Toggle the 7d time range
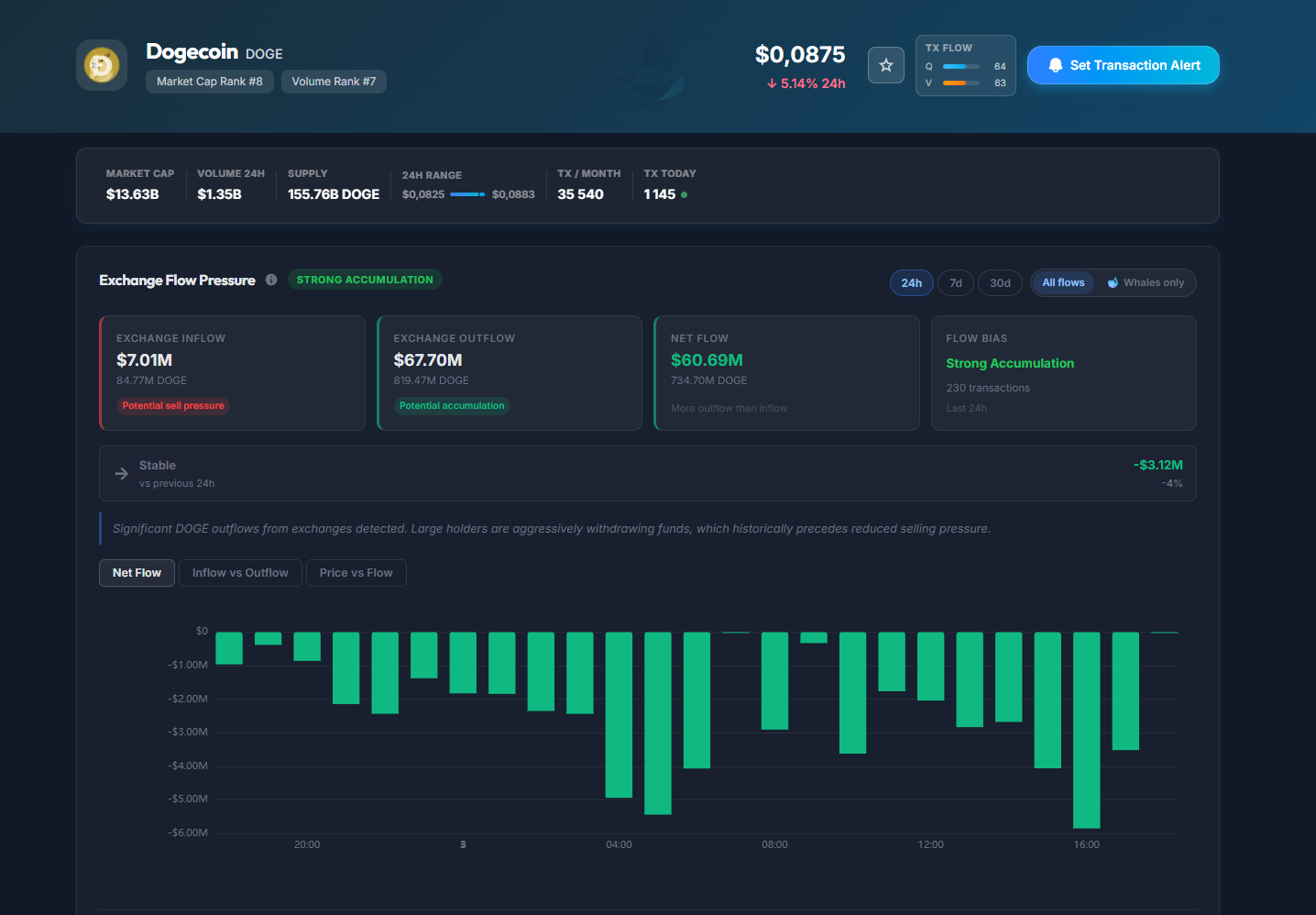Viewport: 1316px width, 915px height. coord(956,282)
